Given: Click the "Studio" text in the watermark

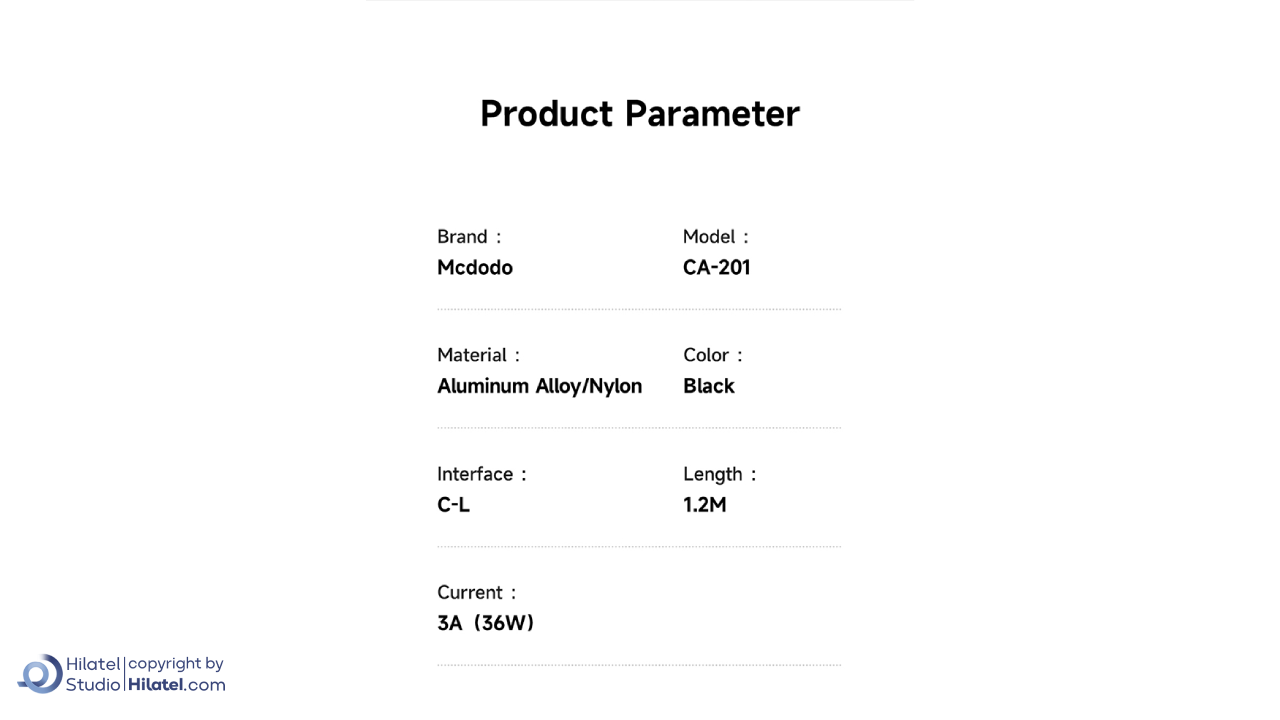Looking at the screenshot, I should [93, 685].
